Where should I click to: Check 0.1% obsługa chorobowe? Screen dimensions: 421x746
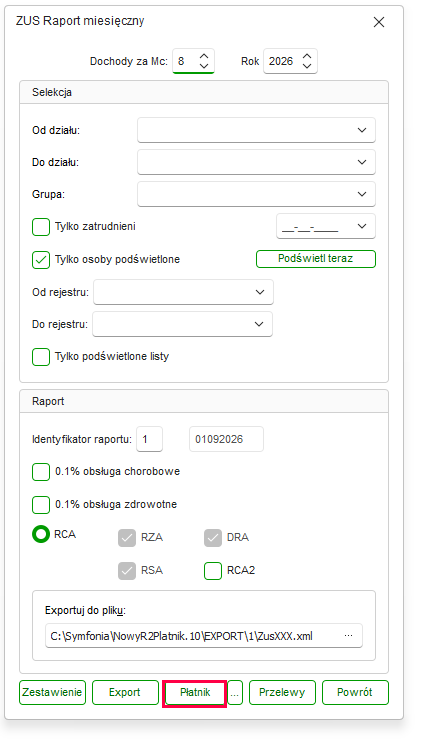tap(41, 472)
